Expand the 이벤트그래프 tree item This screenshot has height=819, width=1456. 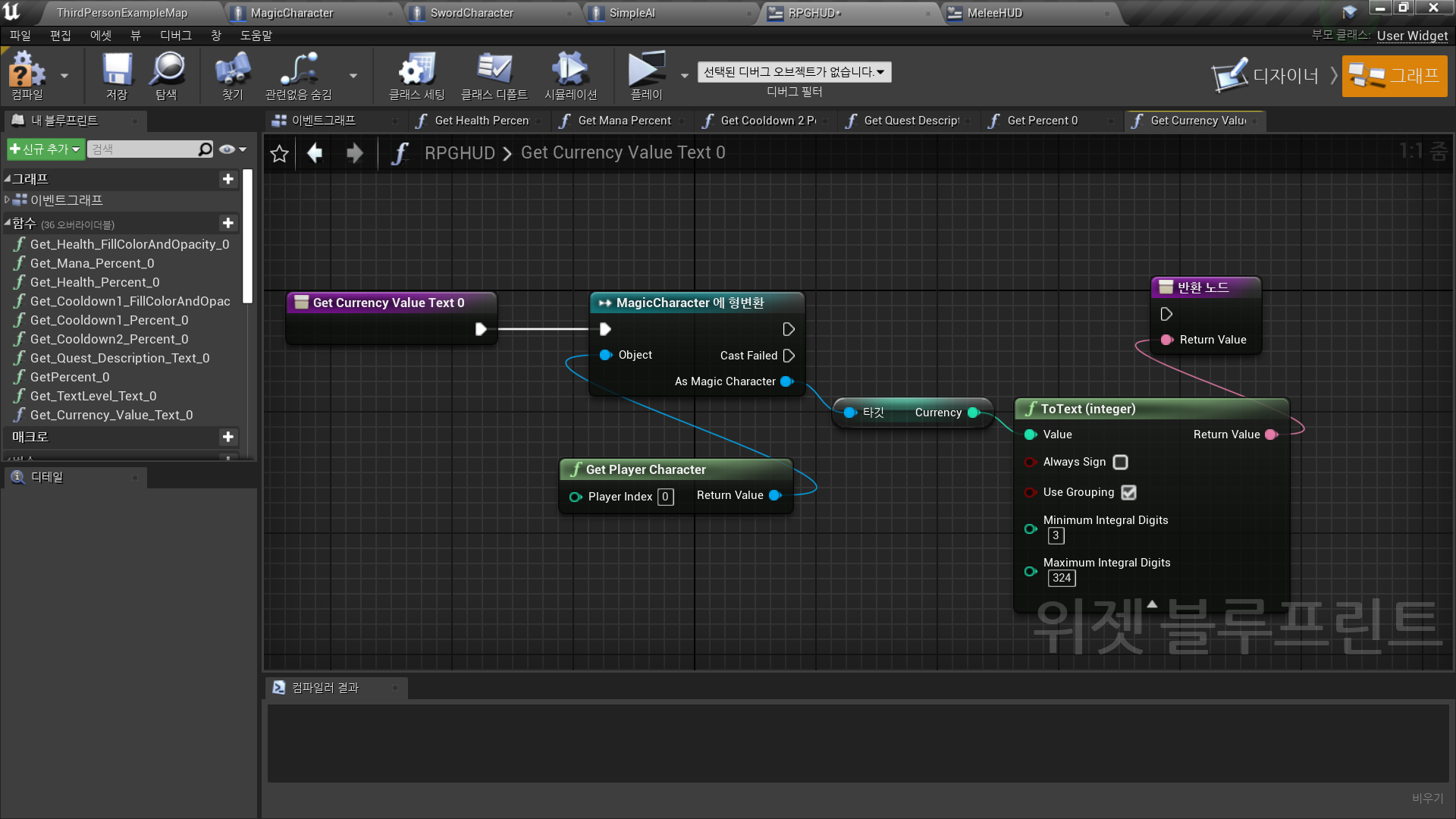7,200
